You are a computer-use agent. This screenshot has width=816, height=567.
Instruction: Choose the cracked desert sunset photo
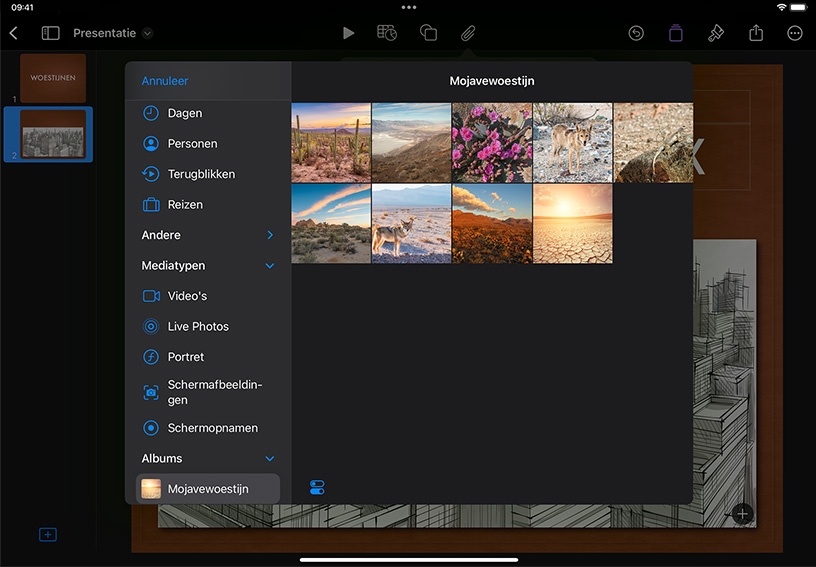coord(572,224)
